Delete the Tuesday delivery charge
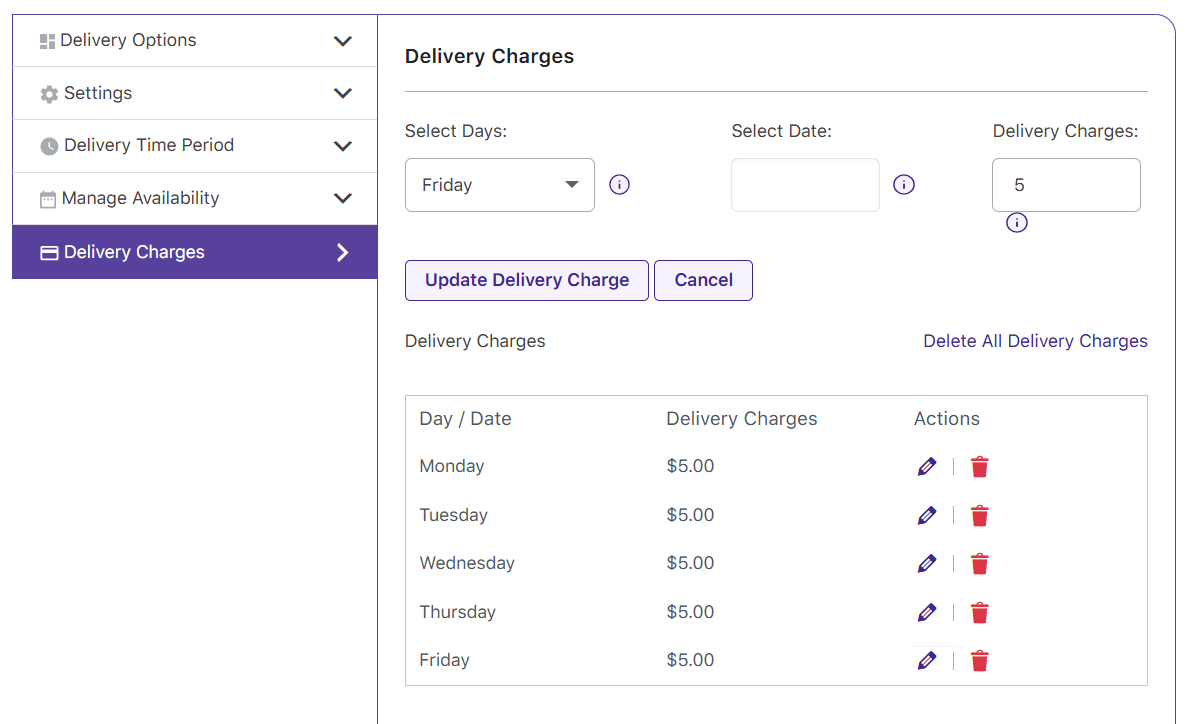The image size is (1188, 724). point(979,515)
